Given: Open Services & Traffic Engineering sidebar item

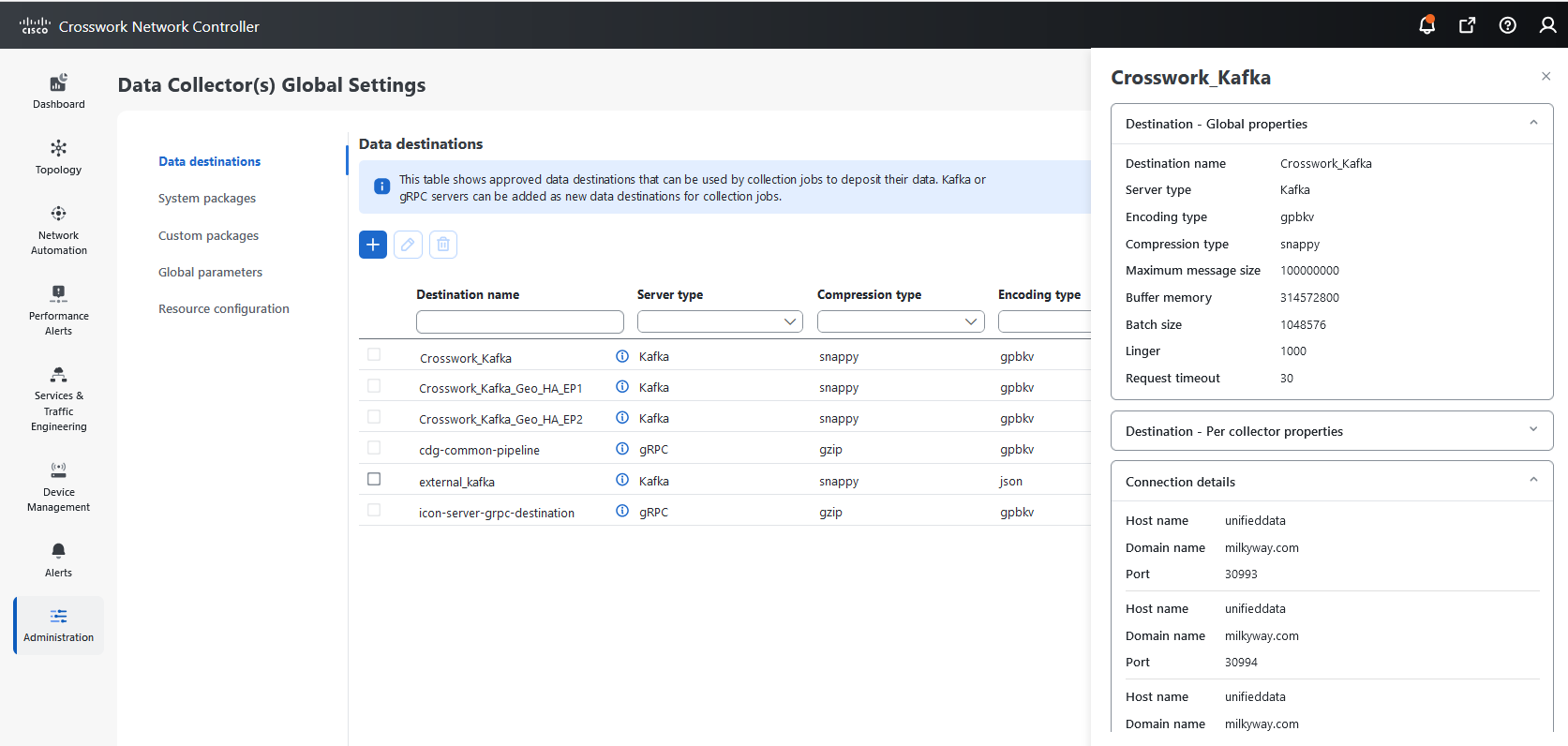Looking at the screenshot, I should (x=59, y=399).
